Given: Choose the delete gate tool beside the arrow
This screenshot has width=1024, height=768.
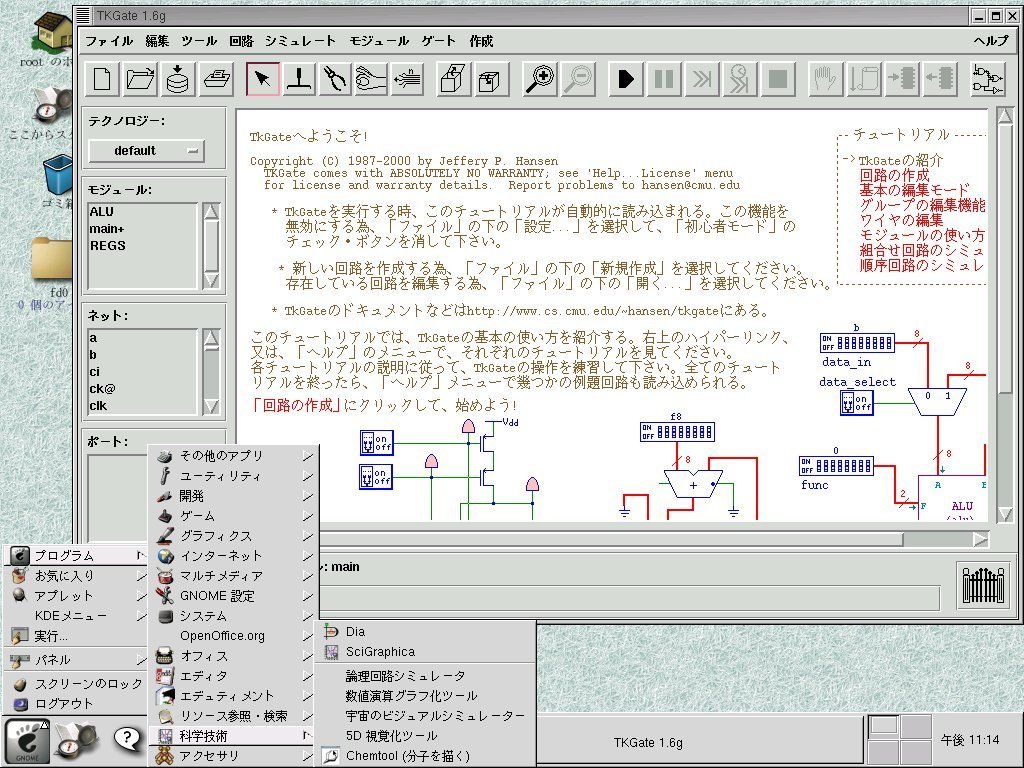Looking at the screenshot, I should (x=300, y=80).
